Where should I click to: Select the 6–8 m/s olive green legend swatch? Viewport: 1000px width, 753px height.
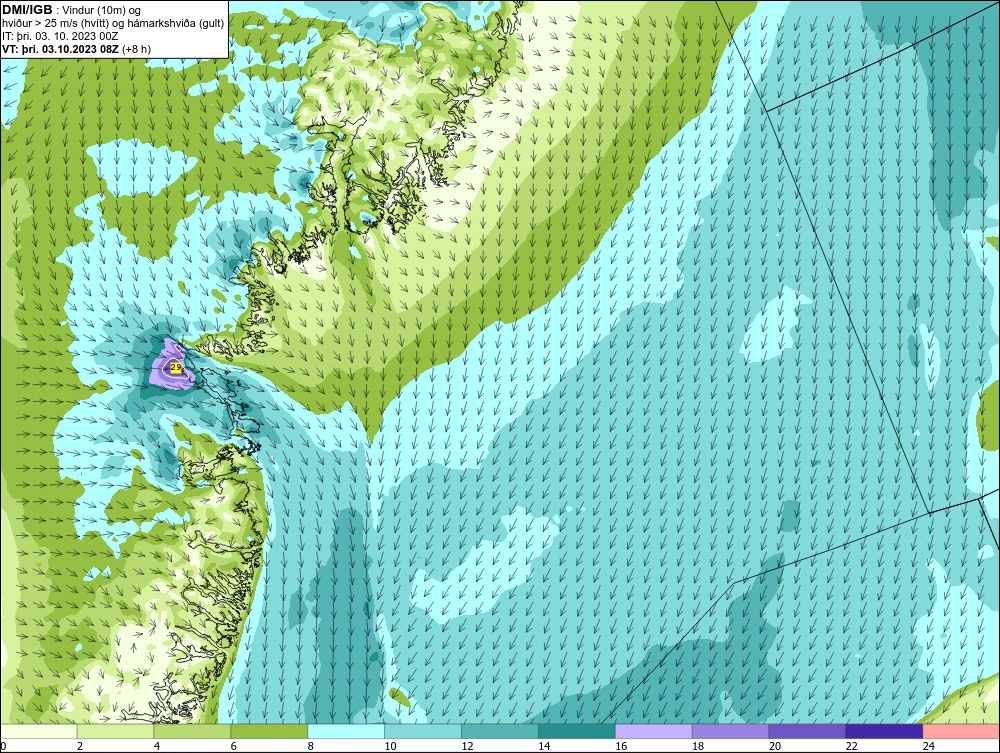tap(269, 731)
